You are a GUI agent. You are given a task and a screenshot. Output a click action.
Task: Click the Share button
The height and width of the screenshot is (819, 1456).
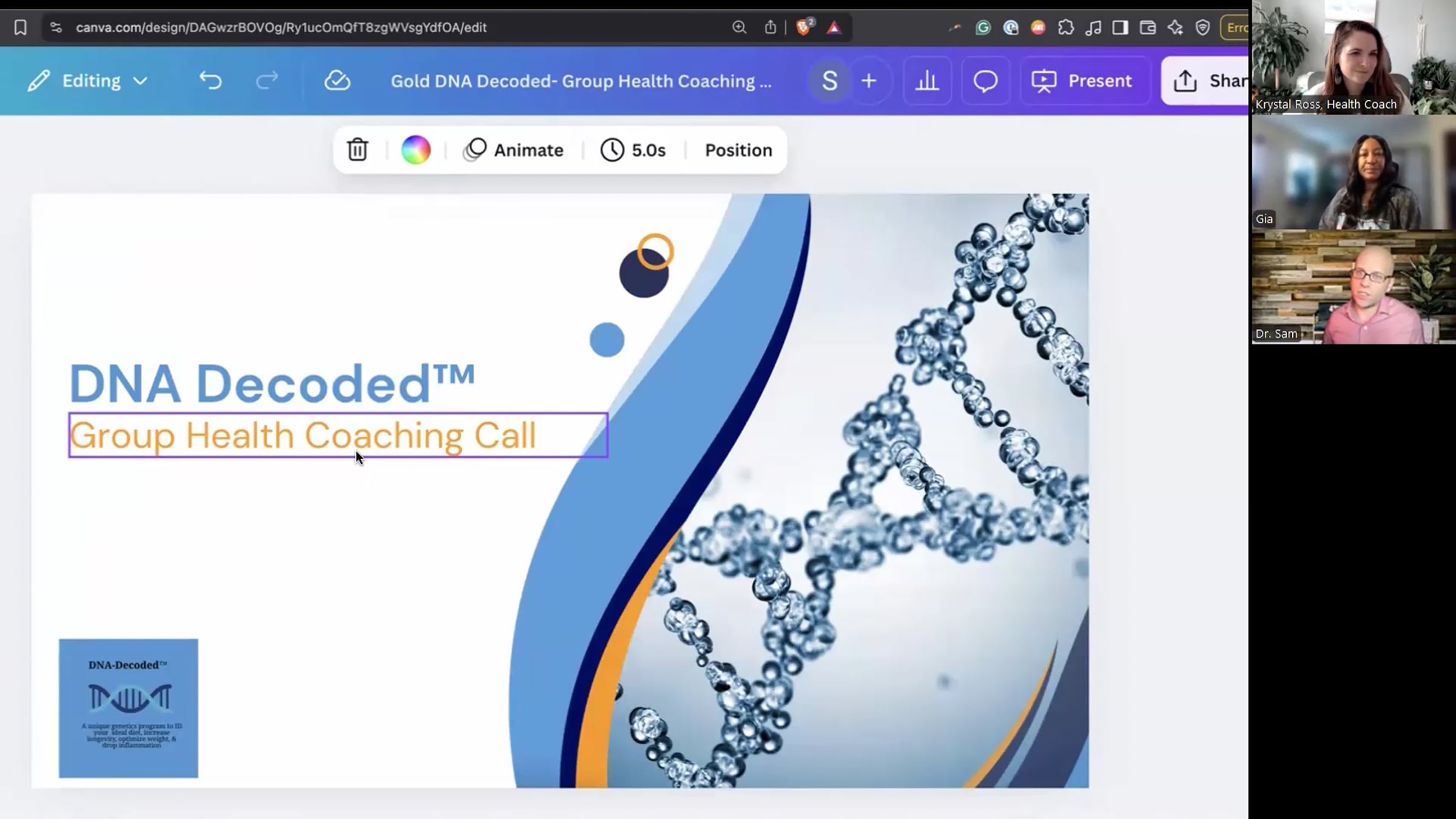pyautogui.click(x=1206, y=81)
